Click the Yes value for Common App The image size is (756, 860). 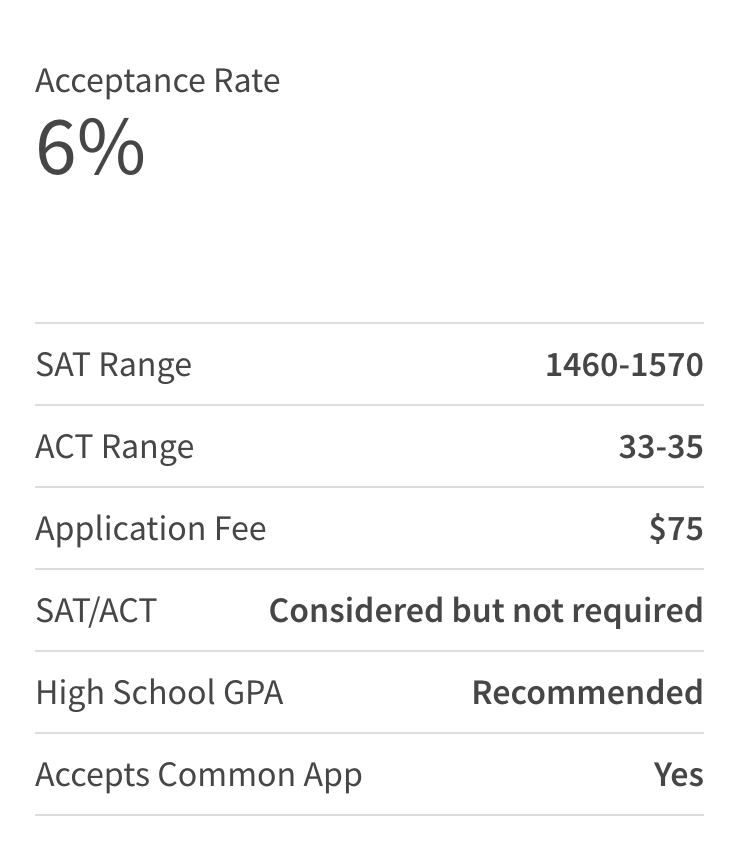coord(679,775)
